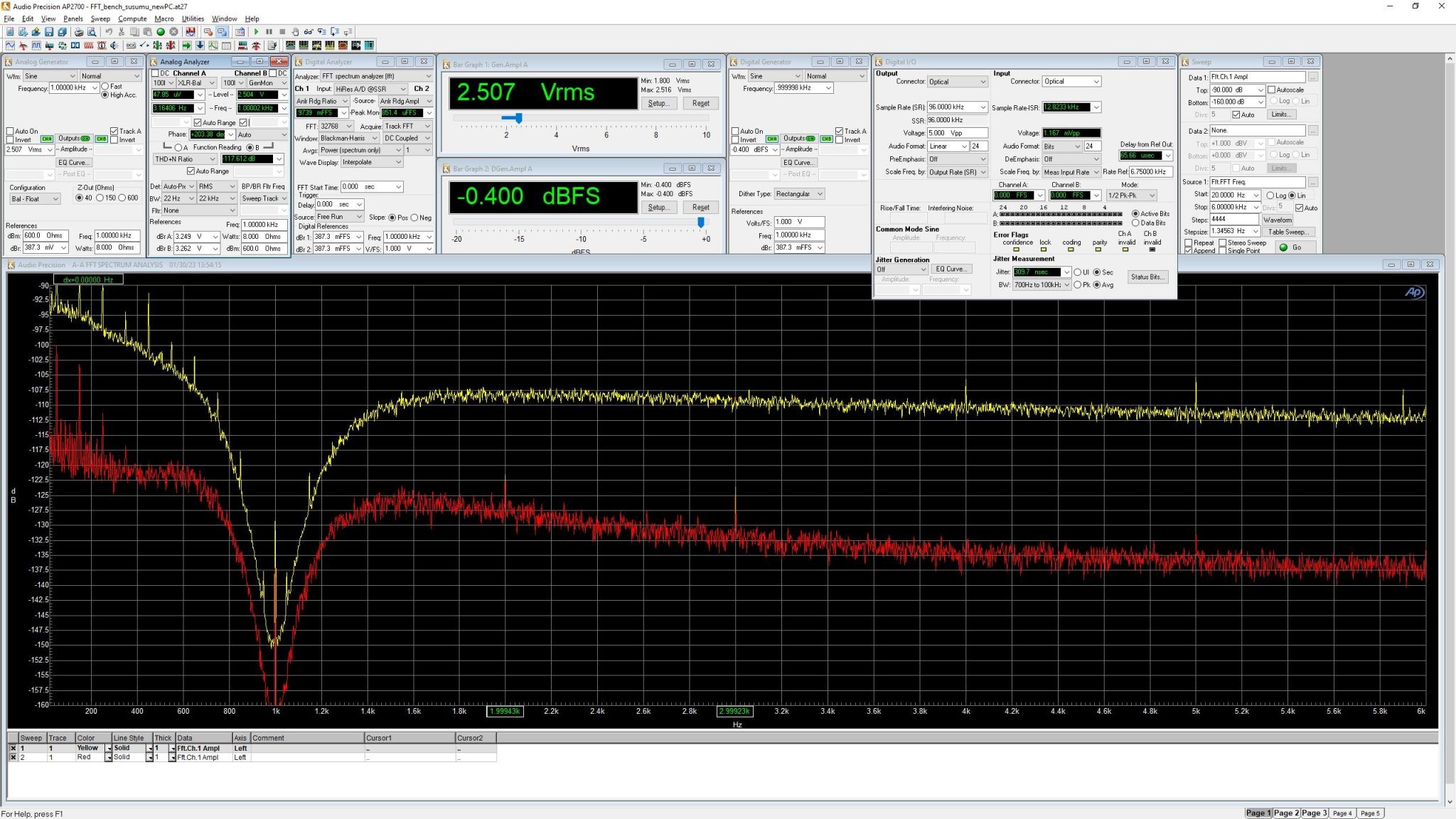Save the test with the floppy disk icon
Screen dimensions: 1456x819
click(x=49, y=32)
